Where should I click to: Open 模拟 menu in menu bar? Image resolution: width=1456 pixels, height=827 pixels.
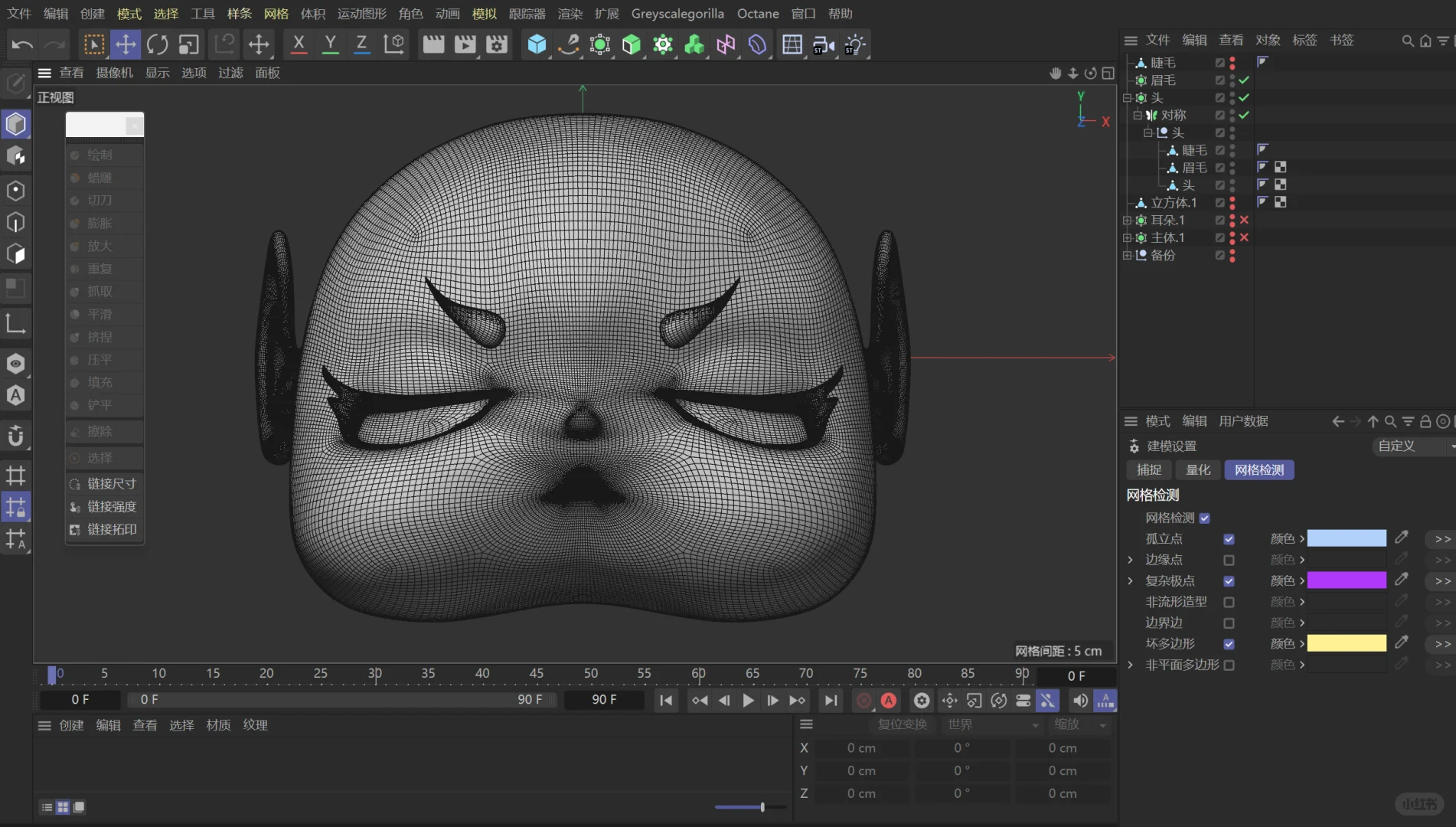click(484, 14)
